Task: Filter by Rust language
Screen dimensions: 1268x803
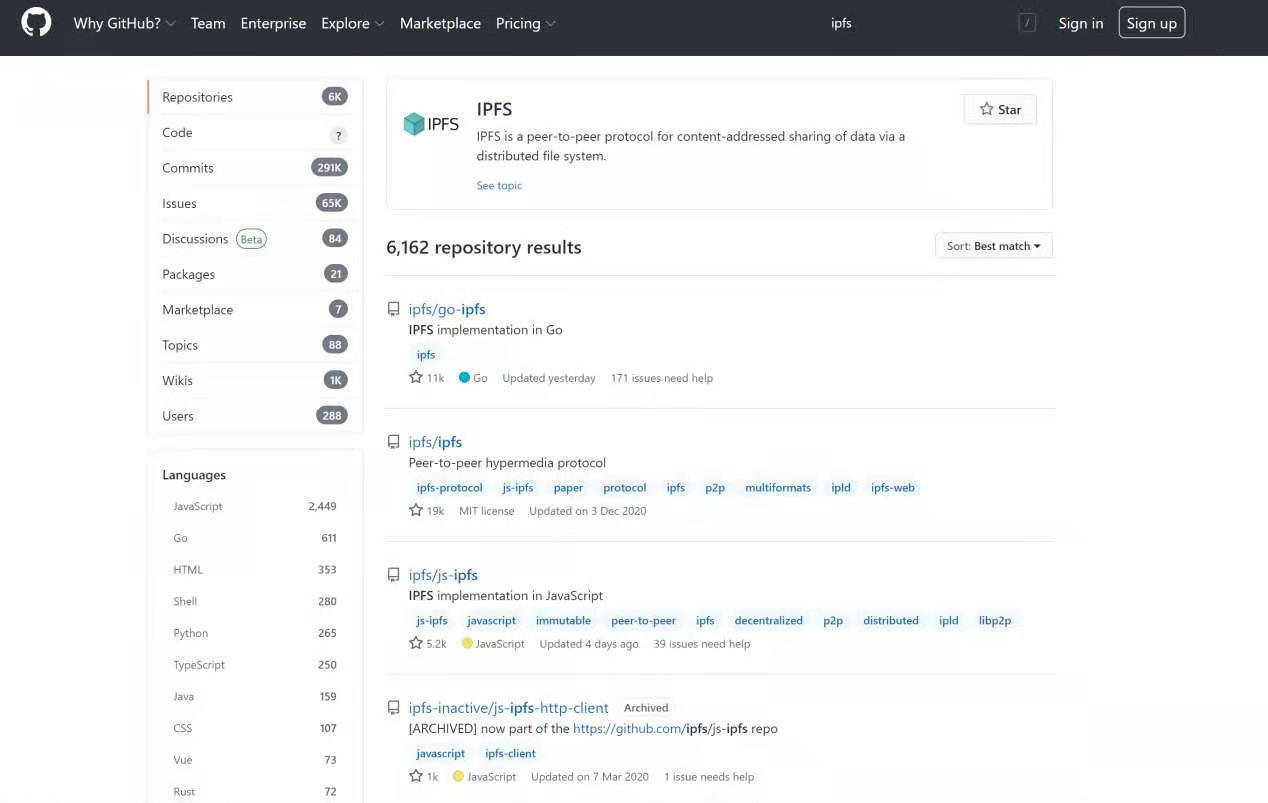Action: pos(255,791)
